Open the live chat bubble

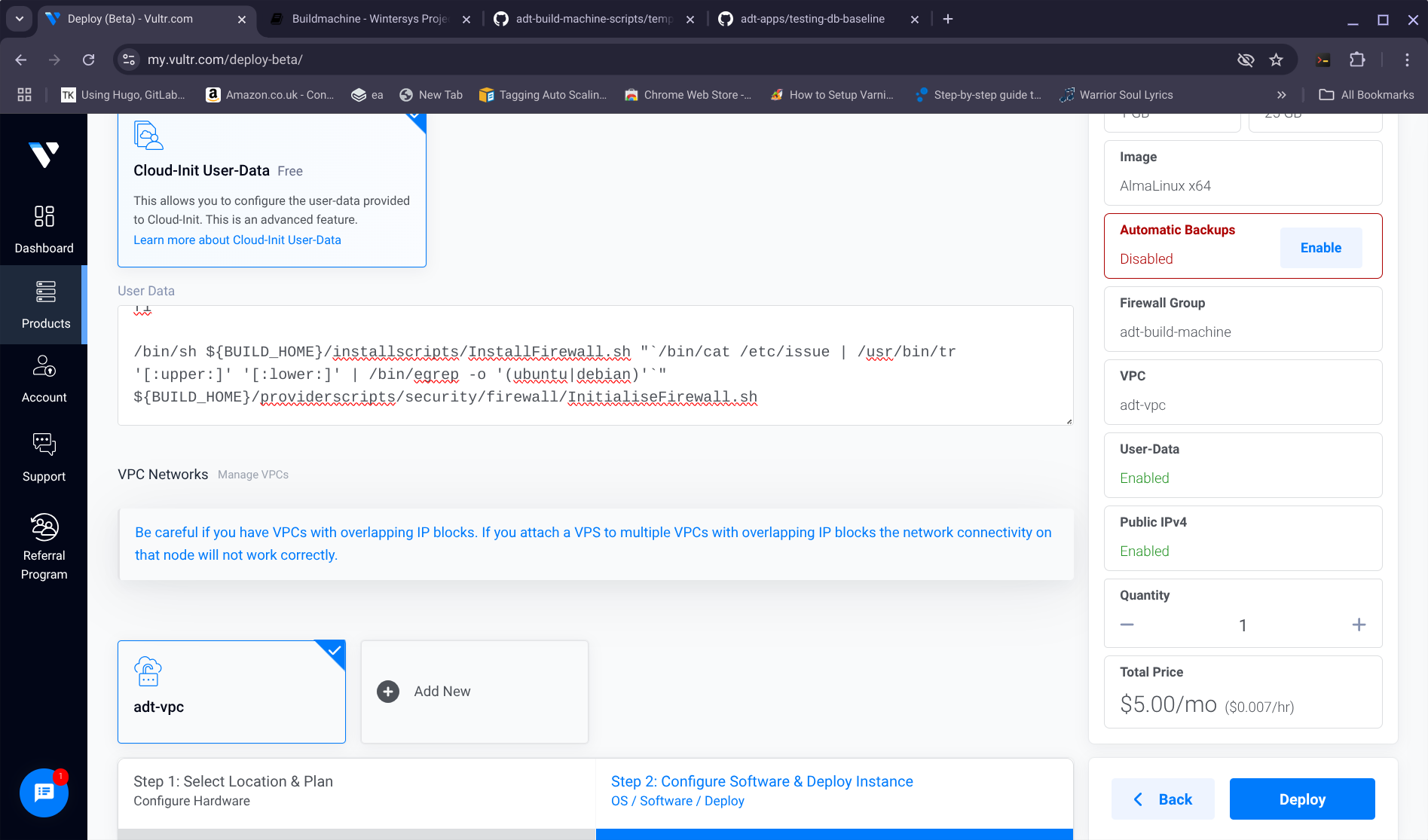[44, 793]
